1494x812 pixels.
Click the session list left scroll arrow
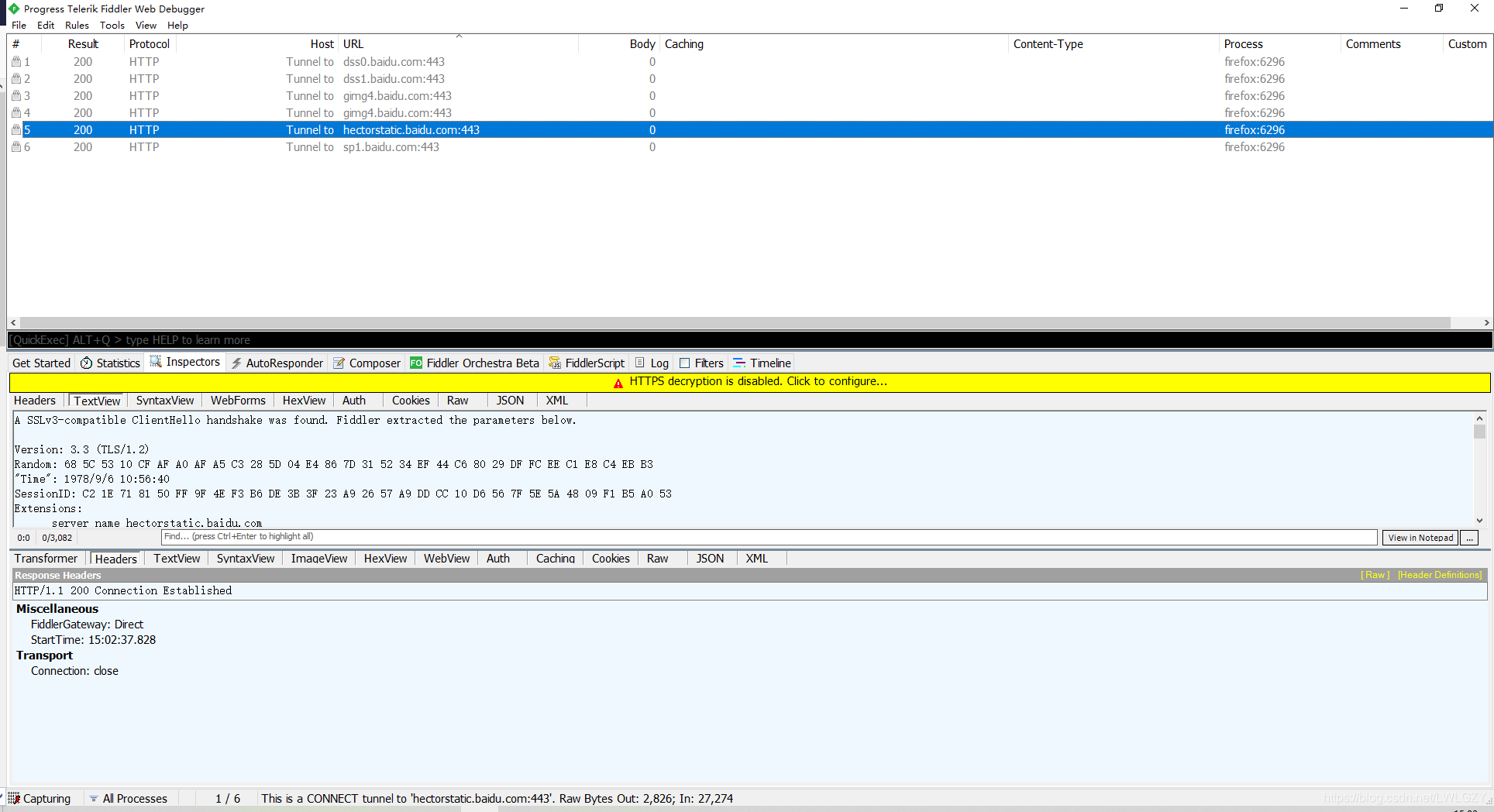coord(13,323)
